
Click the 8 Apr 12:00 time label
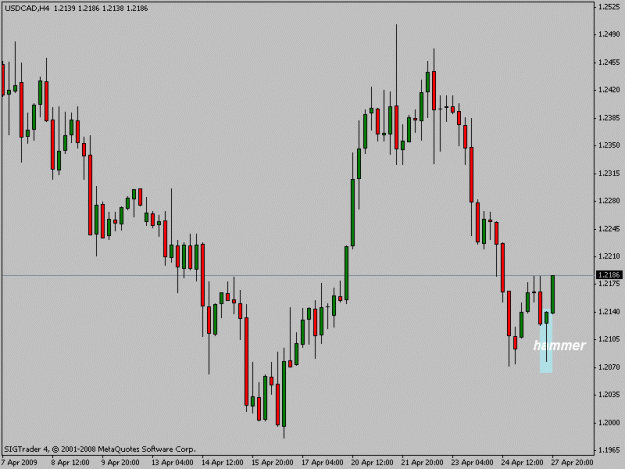tap(70, 463)
